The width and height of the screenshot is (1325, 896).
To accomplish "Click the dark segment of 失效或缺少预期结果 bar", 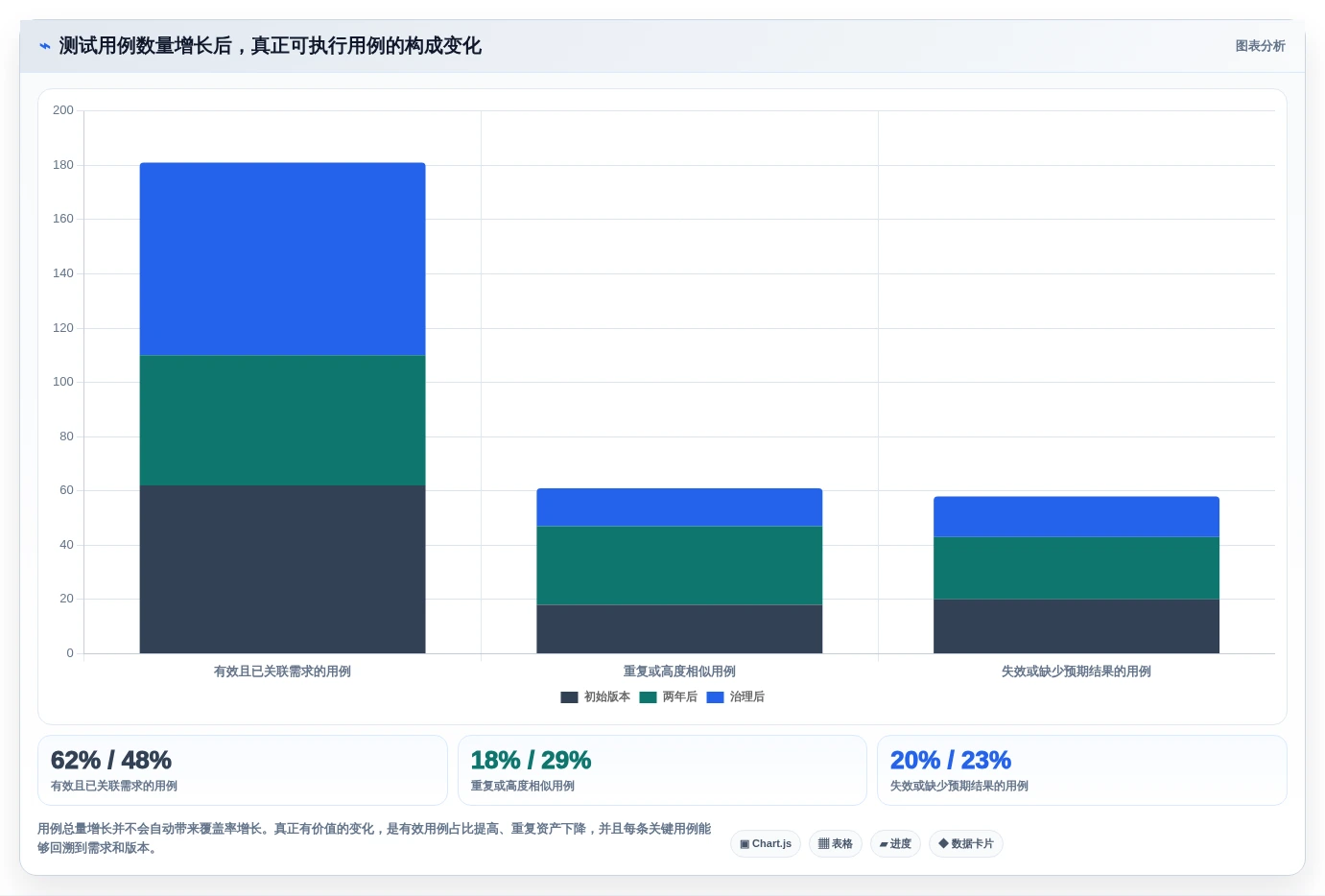I will (x=1077, y=626).
